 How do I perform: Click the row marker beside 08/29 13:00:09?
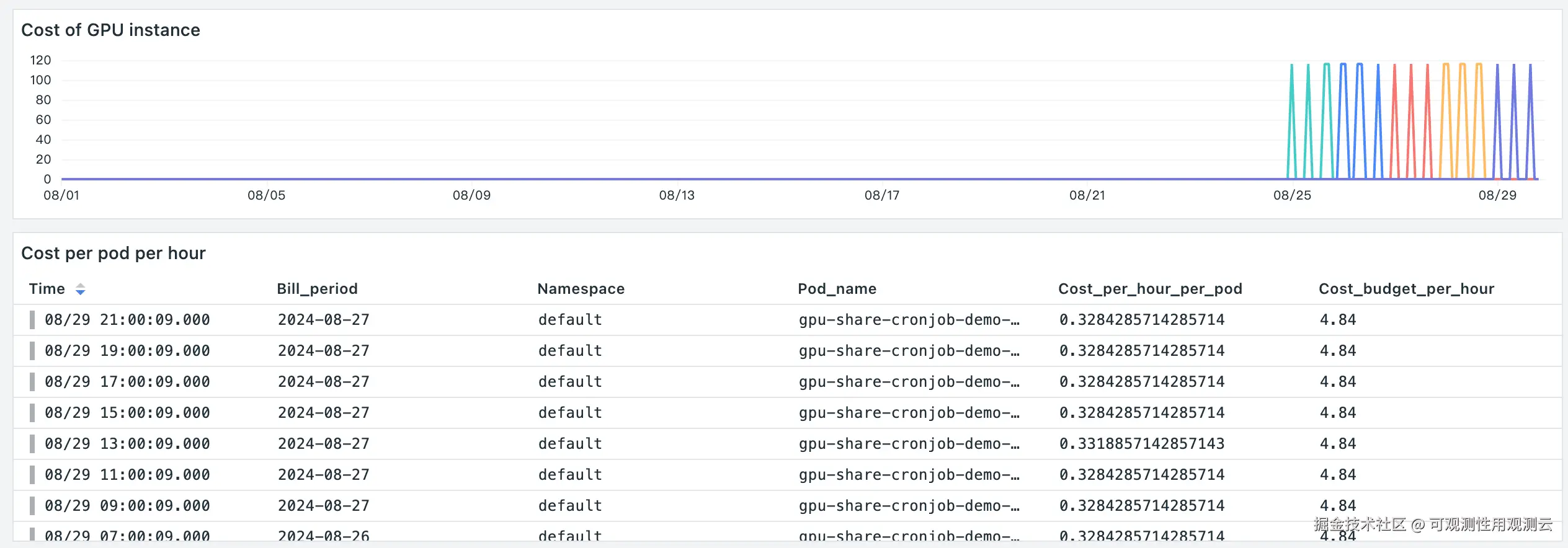(x=32, y=444)
